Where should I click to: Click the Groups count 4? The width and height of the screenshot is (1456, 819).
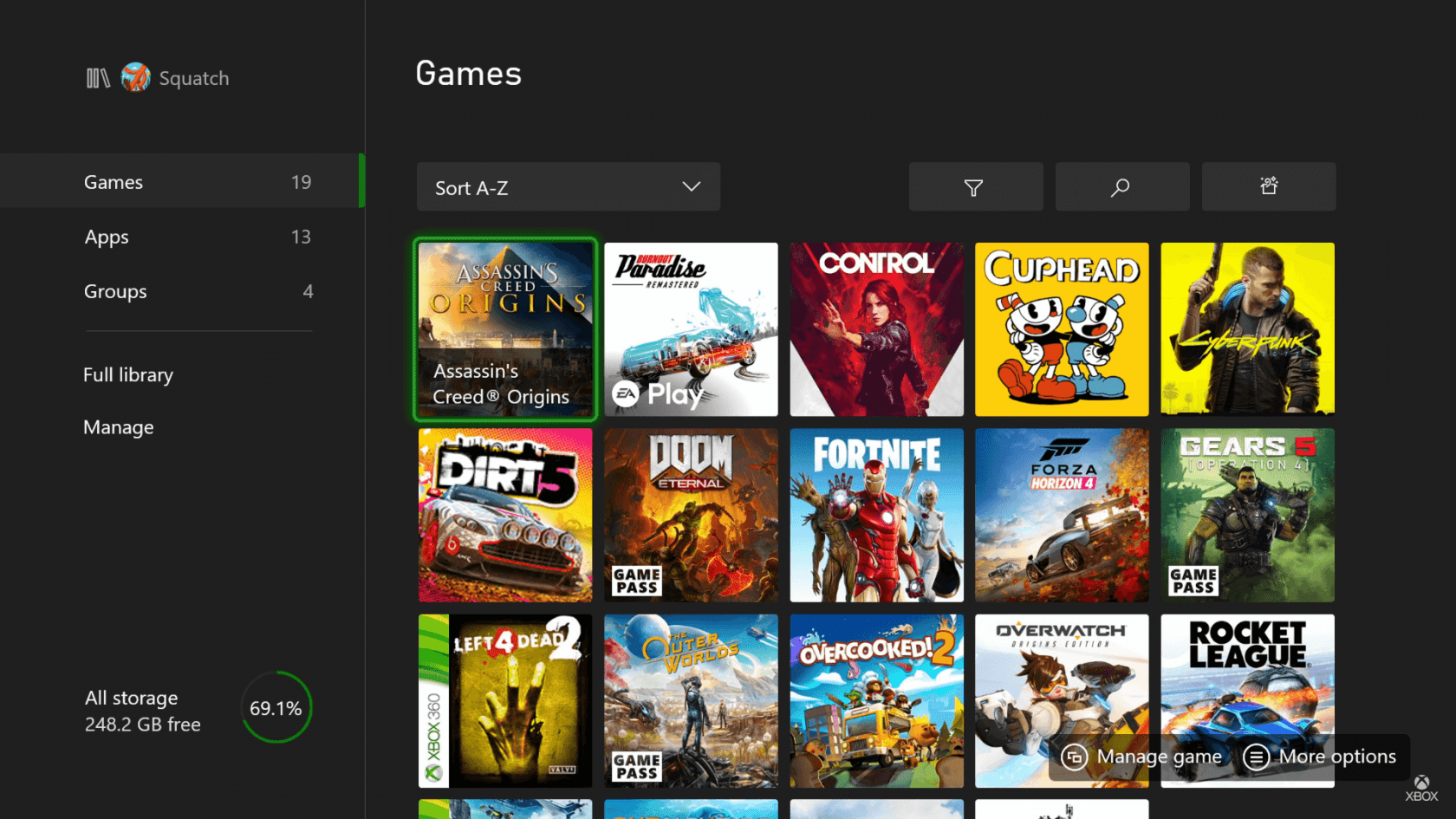(x=308, y=291)
